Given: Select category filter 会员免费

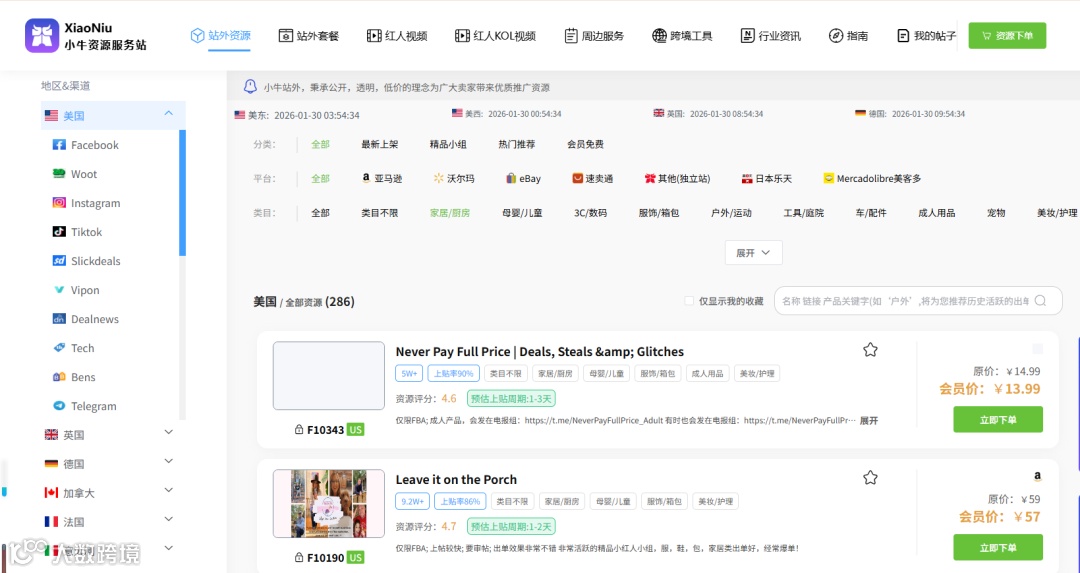Looking at the screenshot, I should 585,144.
